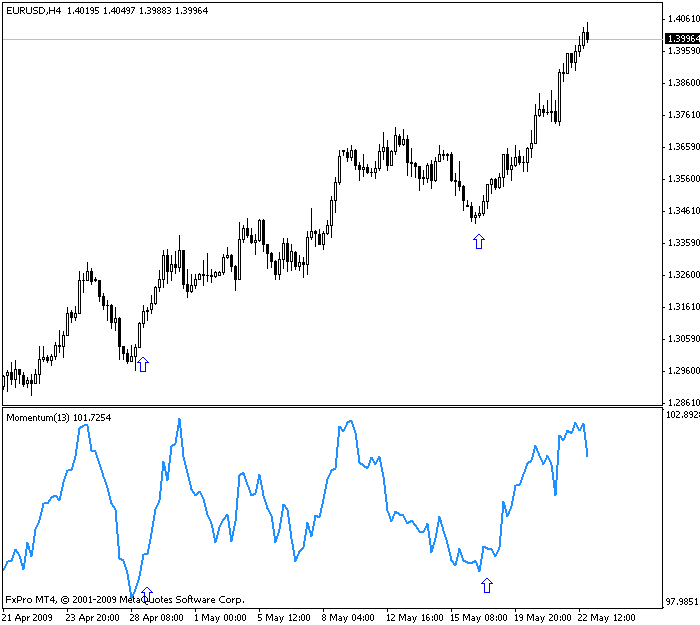Click the 28 Apr 08:00 time label
700x625 pixels.
[156, 618]
